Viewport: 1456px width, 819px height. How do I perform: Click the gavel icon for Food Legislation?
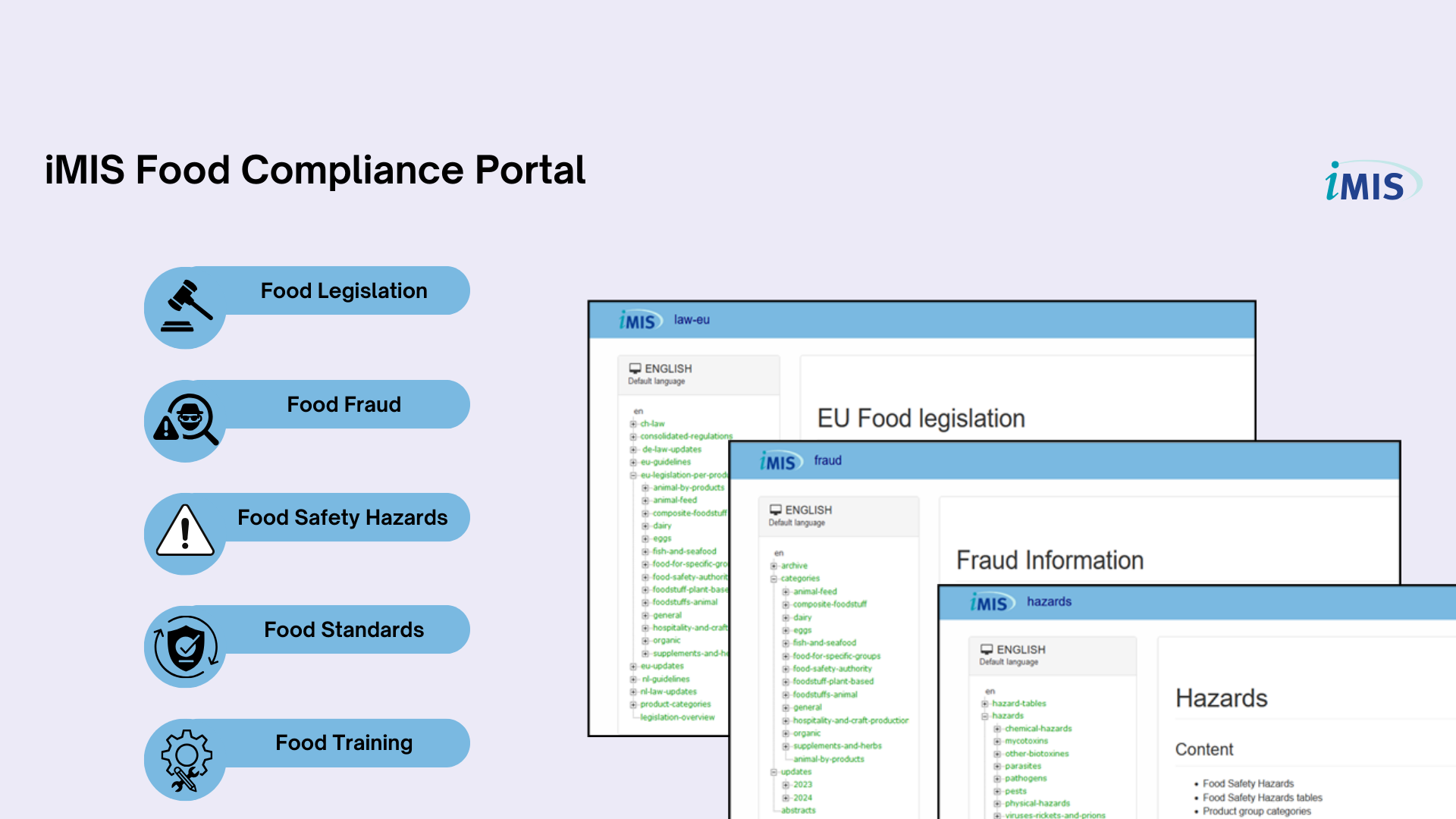click(x=187, y=306)
